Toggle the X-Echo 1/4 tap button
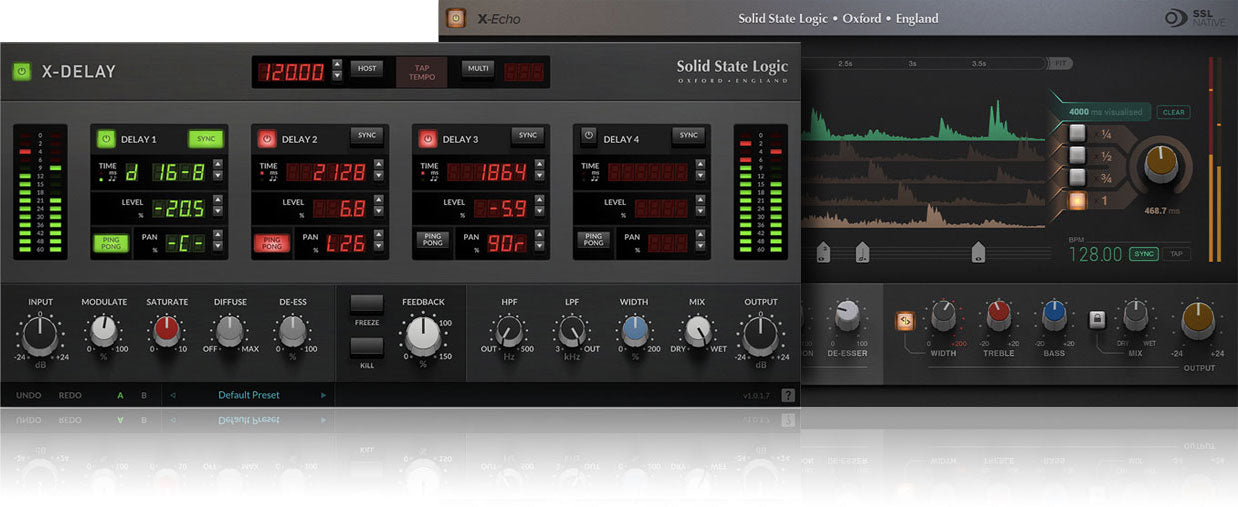The image size is (1238, 507). (1078, 133)
